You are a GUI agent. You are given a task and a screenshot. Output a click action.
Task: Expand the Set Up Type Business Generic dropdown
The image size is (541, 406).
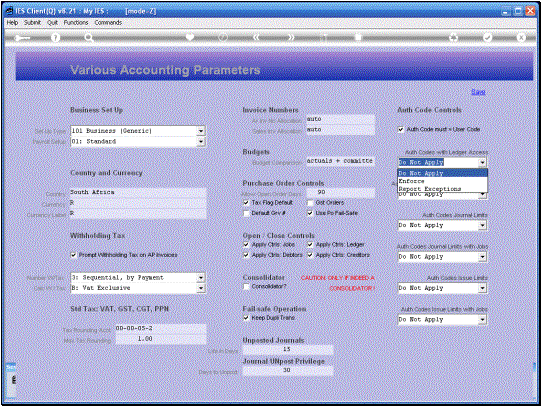(201, 131)
